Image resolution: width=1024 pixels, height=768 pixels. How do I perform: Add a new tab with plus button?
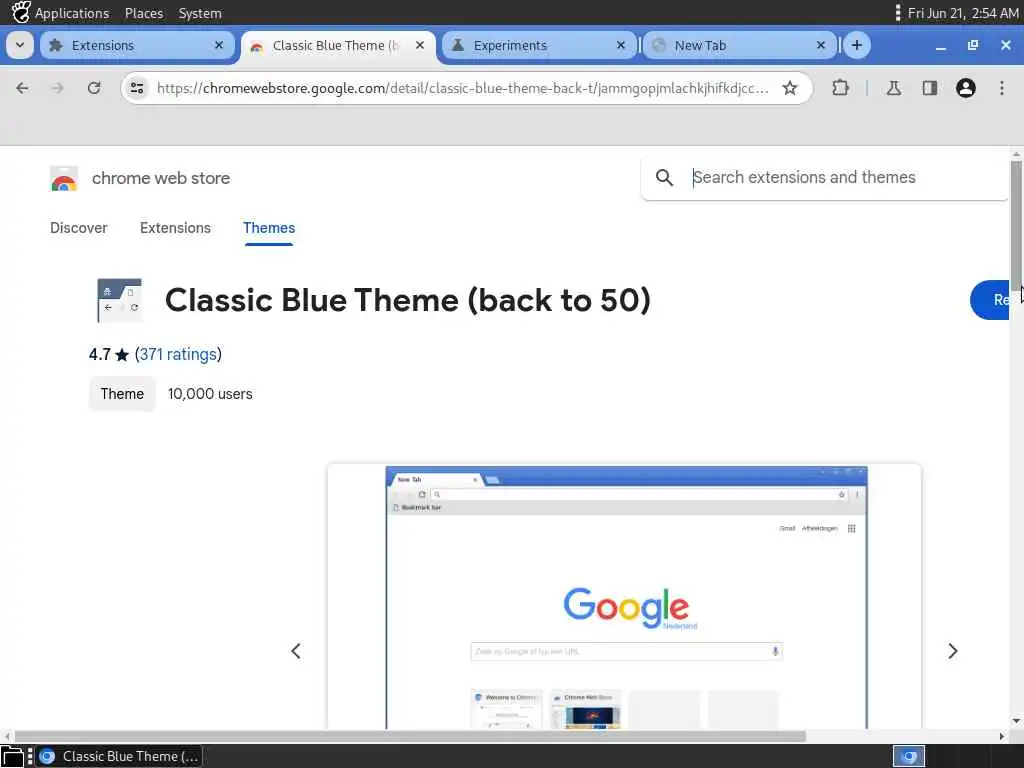857,45
